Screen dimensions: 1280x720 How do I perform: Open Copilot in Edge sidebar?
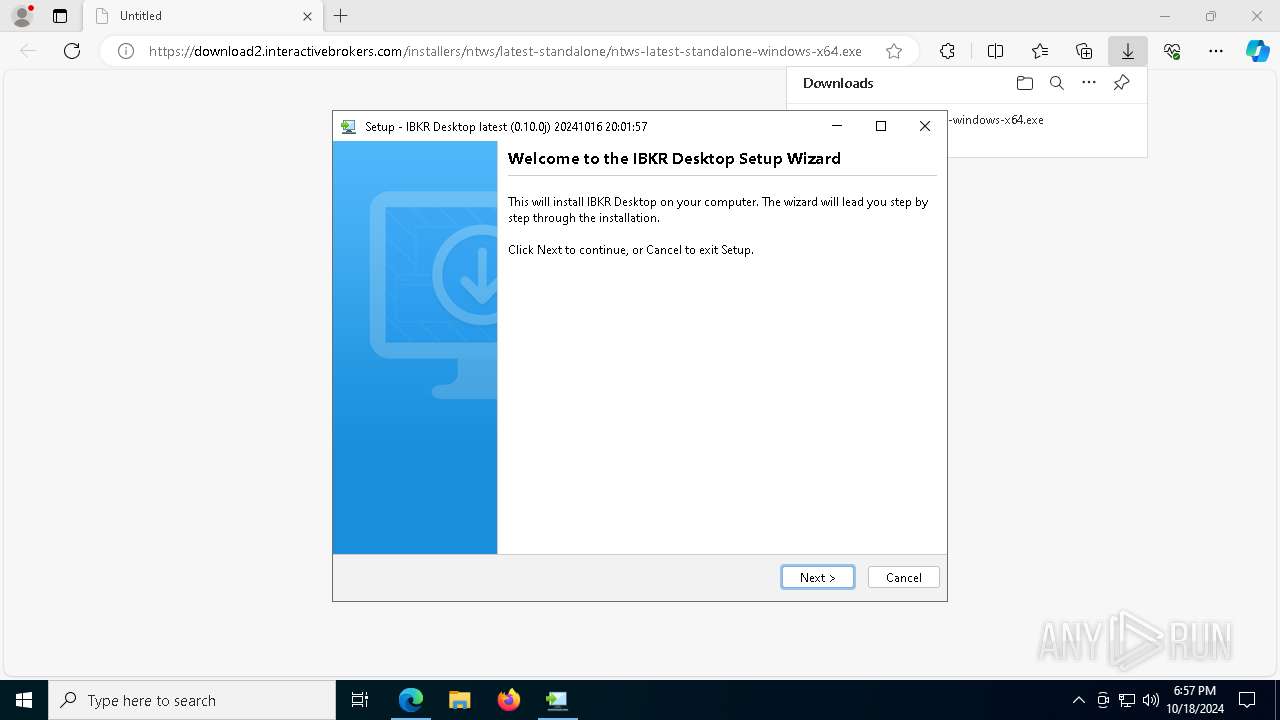click(1257, 51)
